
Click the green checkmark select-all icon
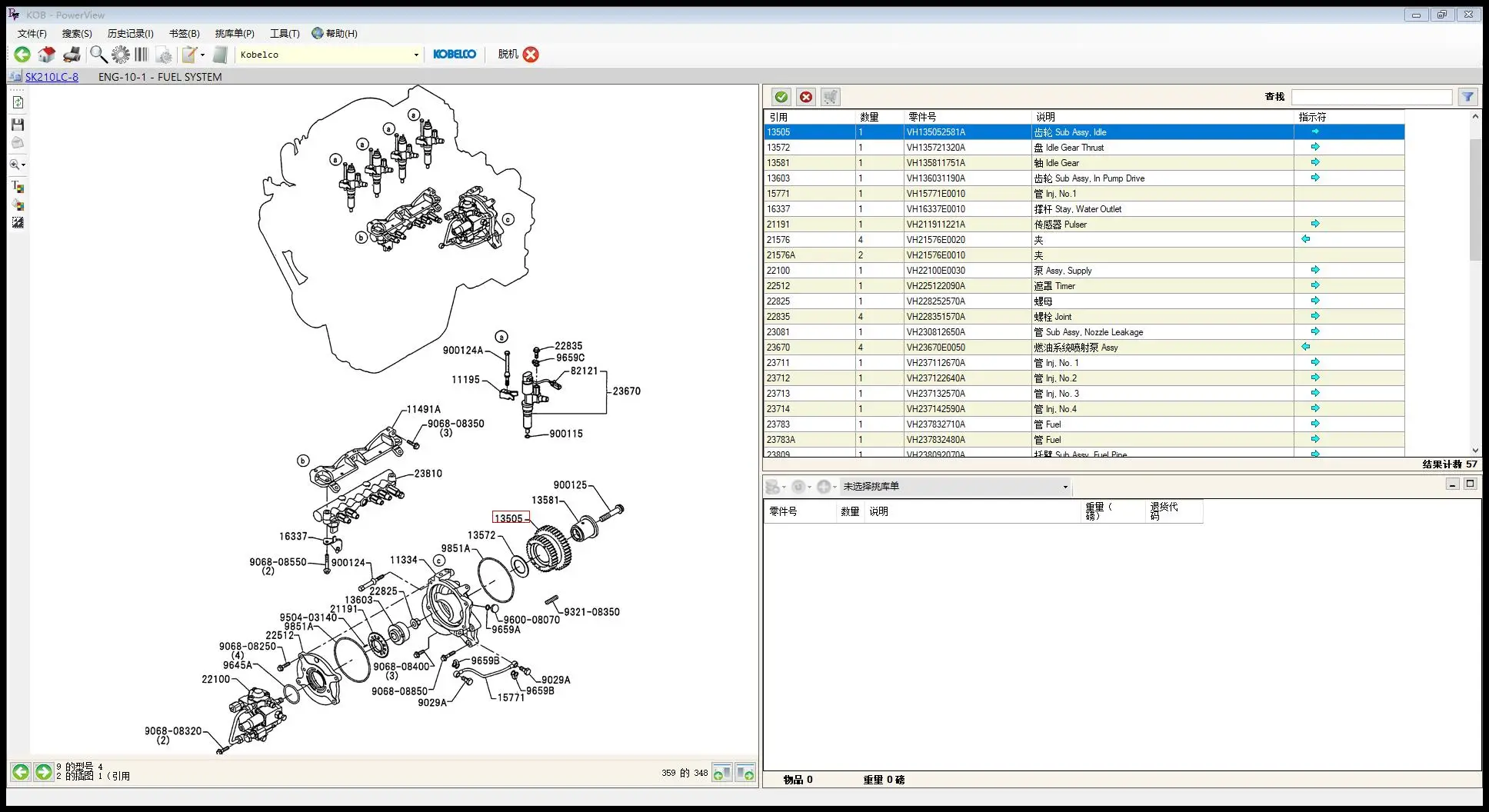coord(781,97)
